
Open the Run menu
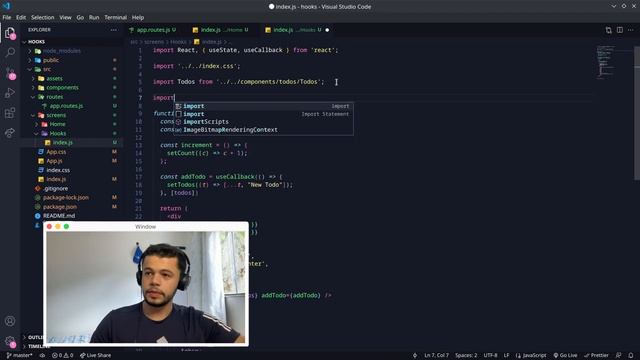click(94, 18)
